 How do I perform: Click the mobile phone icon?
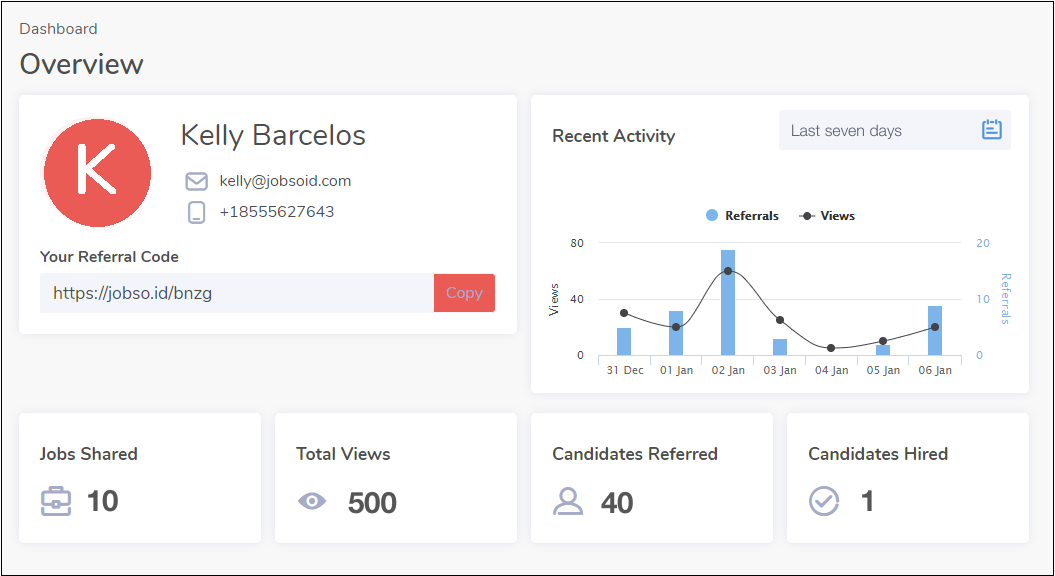[196, 212]
